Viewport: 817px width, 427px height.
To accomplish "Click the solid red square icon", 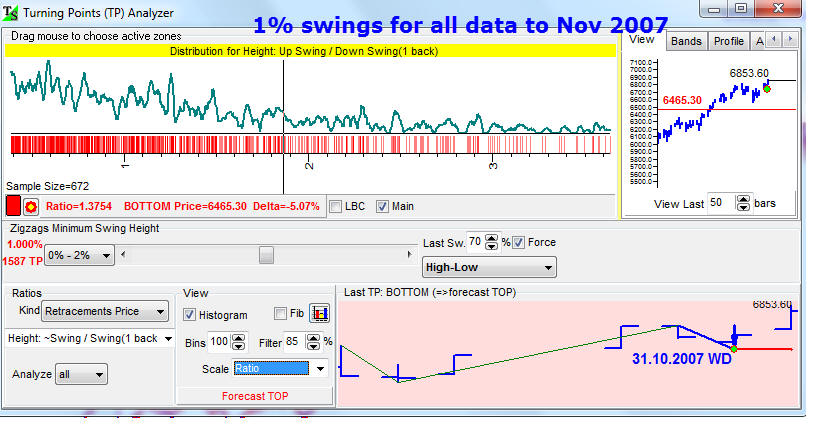I will coord(14,205).
